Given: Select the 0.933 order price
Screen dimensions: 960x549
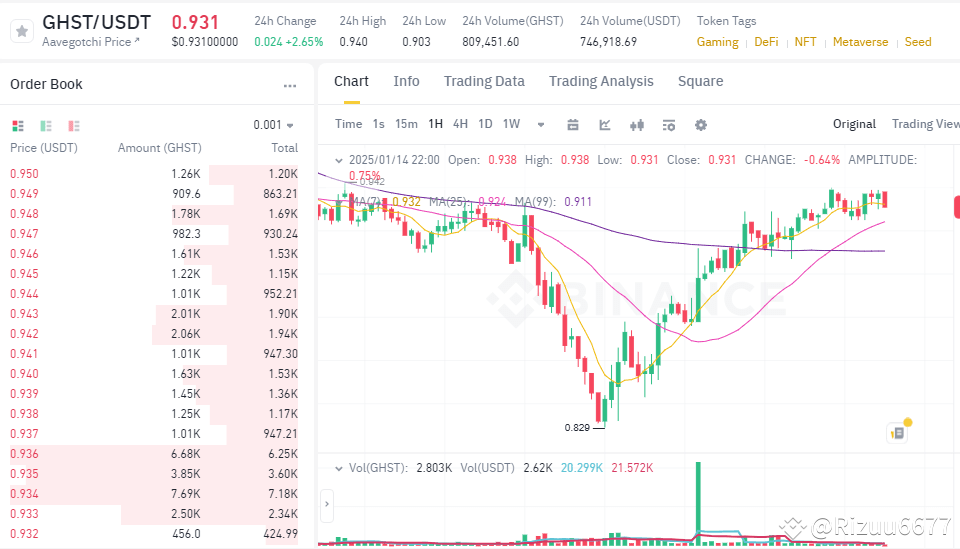Looking at the screenshot, I should [24, 514].
